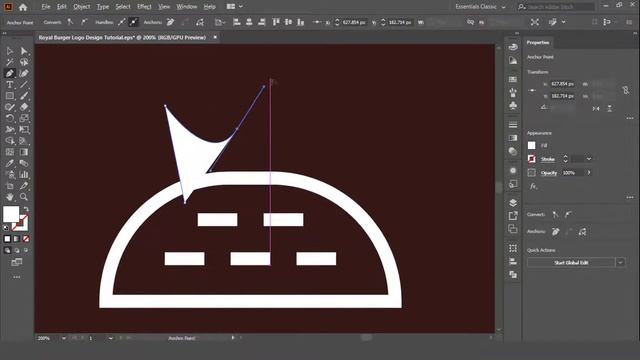Select the Rotate tool
Image resolution: width=640 pixels, height=360 pixels.
pyautogui.click(x=10, y=118)
